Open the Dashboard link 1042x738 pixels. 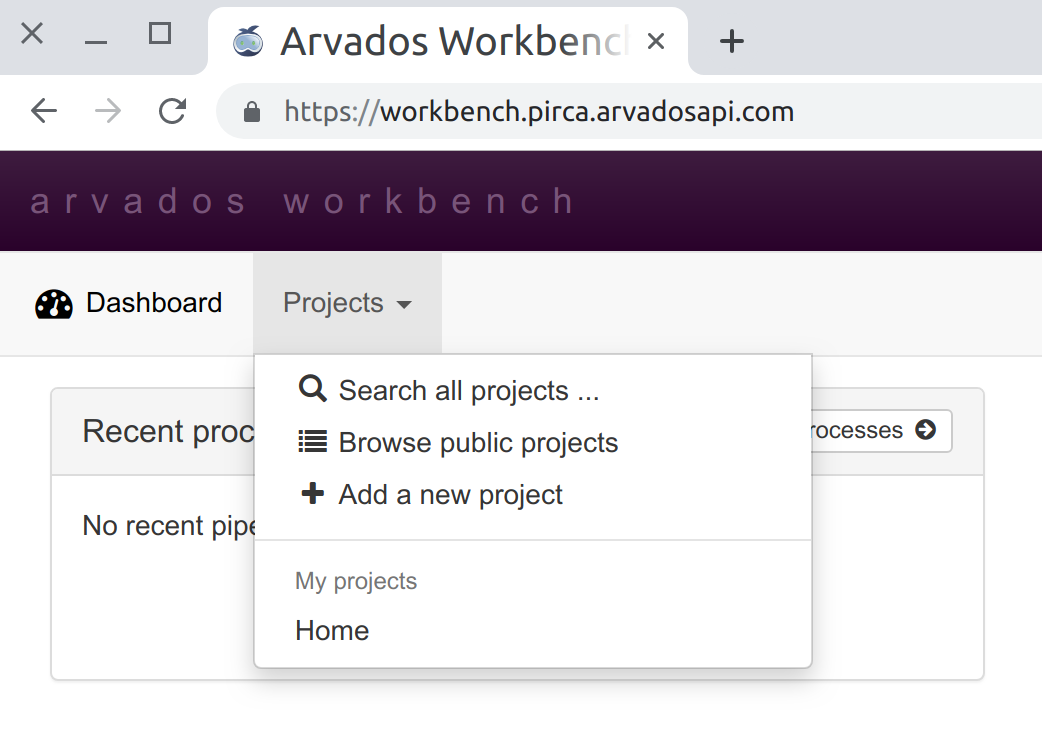point(153,303)
